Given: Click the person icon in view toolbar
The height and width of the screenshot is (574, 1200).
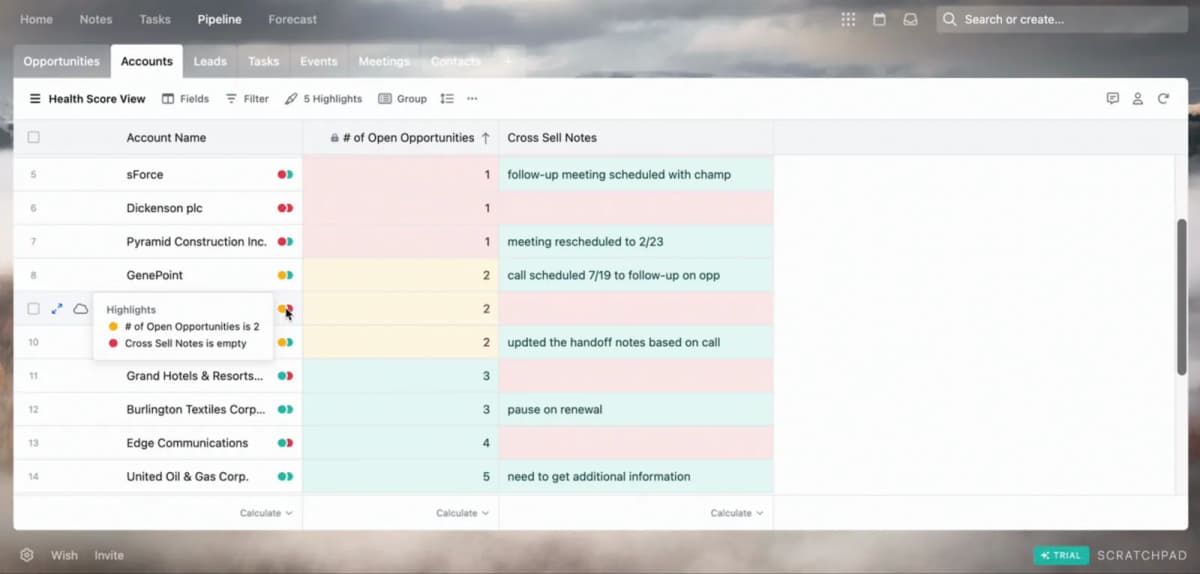Looking at the screenshot, I should click(x=1138, y=99).
